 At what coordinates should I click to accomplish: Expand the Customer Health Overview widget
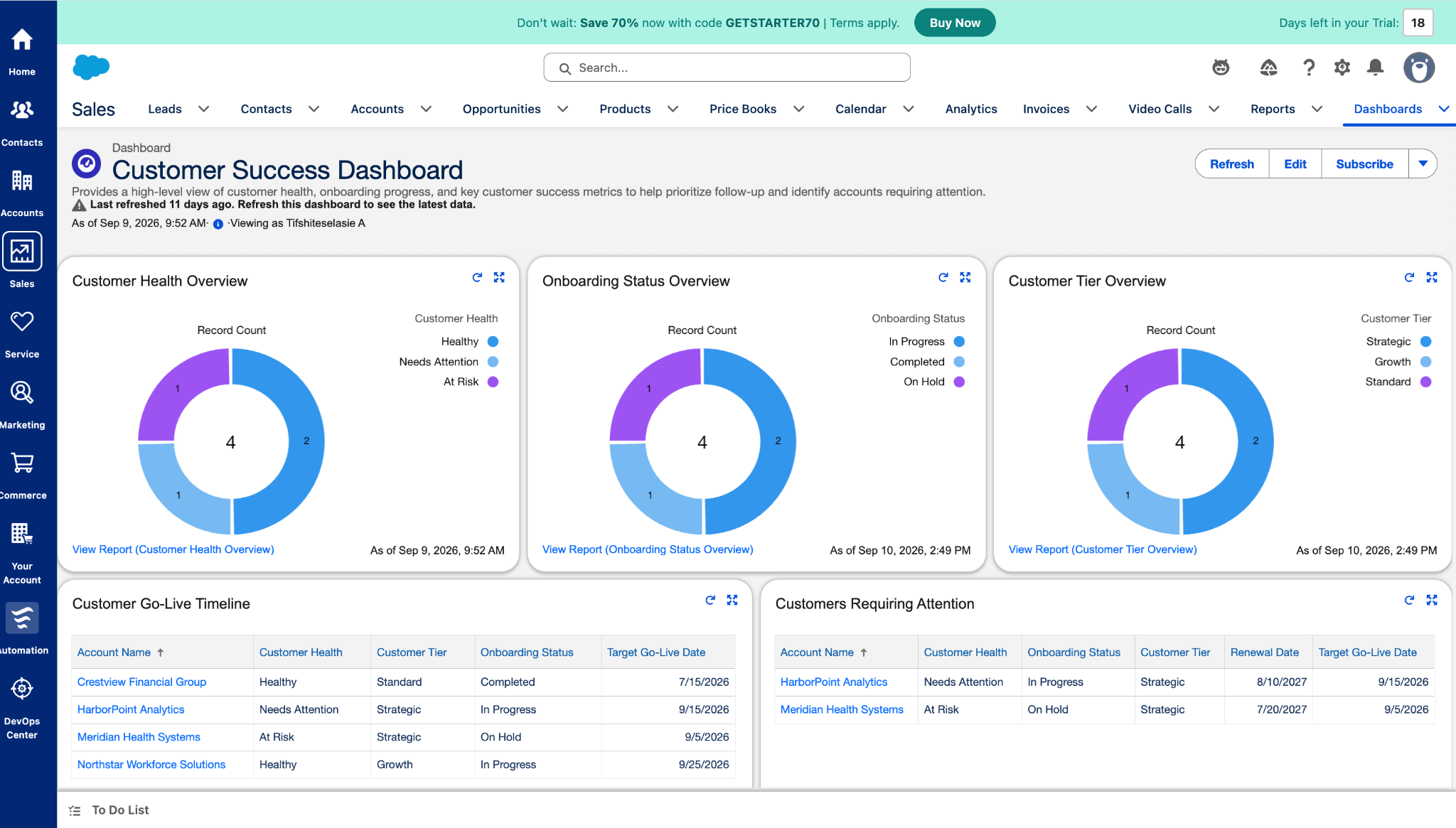[x=499, y=277]
